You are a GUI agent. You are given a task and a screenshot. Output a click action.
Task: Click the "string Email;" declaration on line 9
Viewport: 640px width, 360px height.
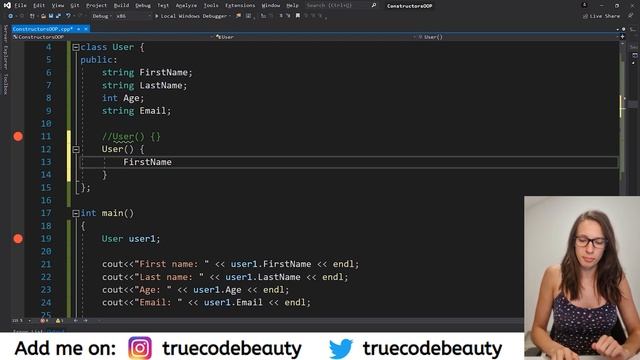[x=136, y=111]
